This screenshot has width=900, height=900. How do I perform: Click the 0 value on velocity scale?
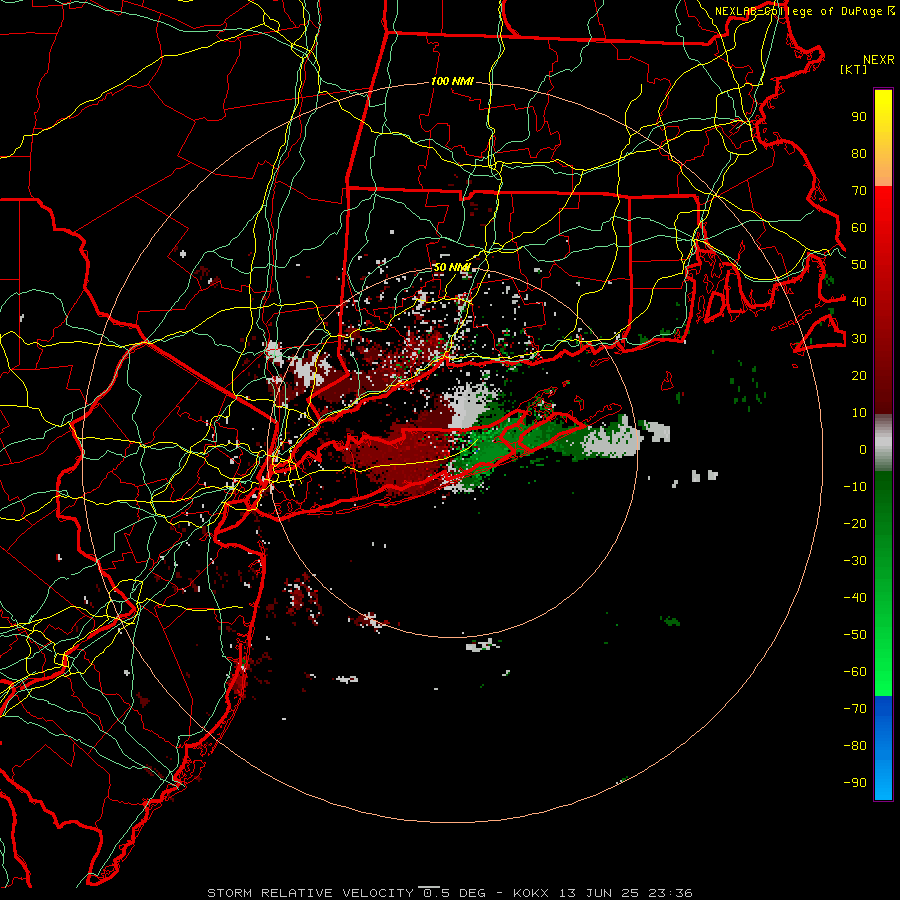pyautogui.click(x=863, y=449)
